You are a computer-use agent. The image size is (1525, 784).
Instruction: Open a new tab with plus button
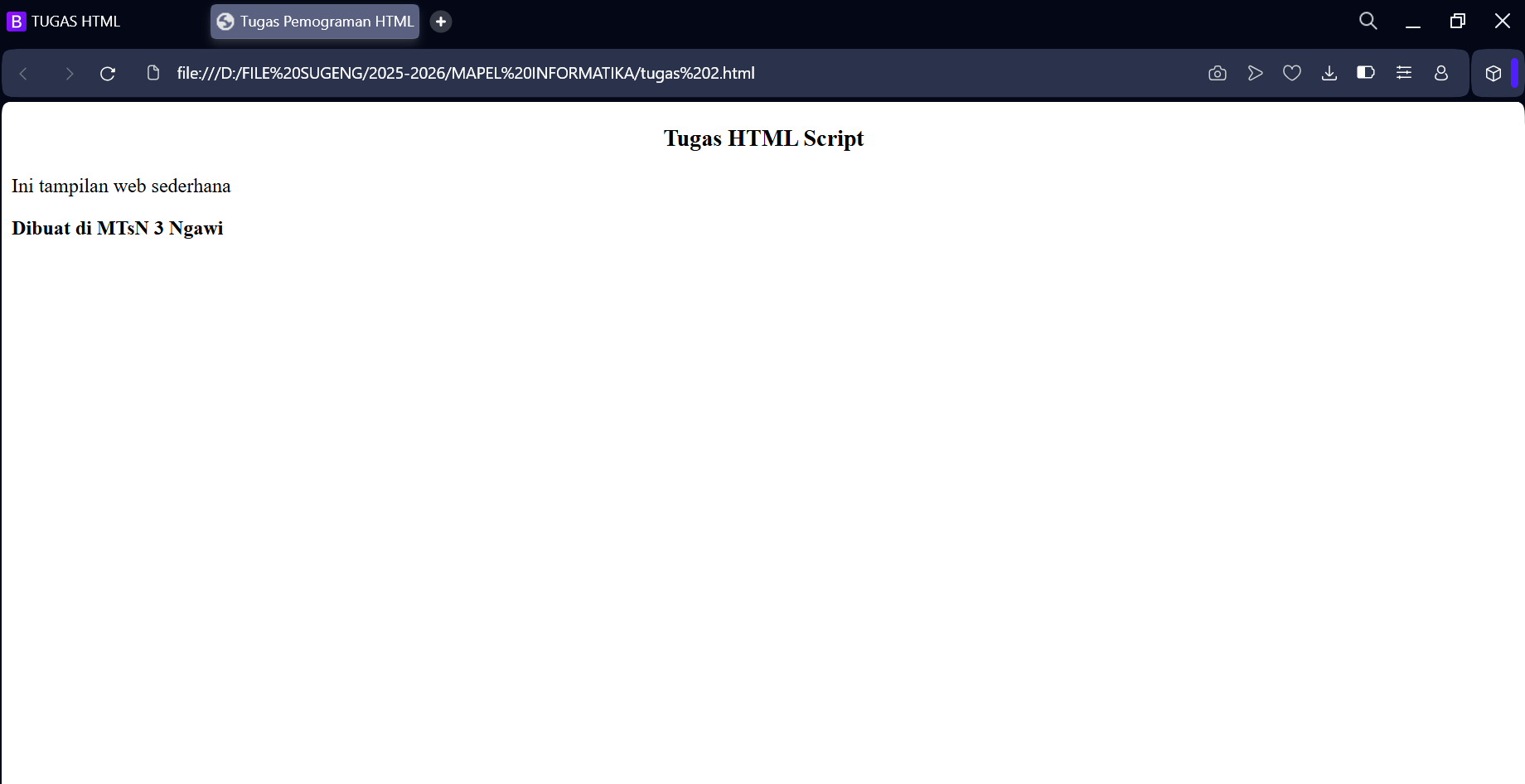[441, 22]
